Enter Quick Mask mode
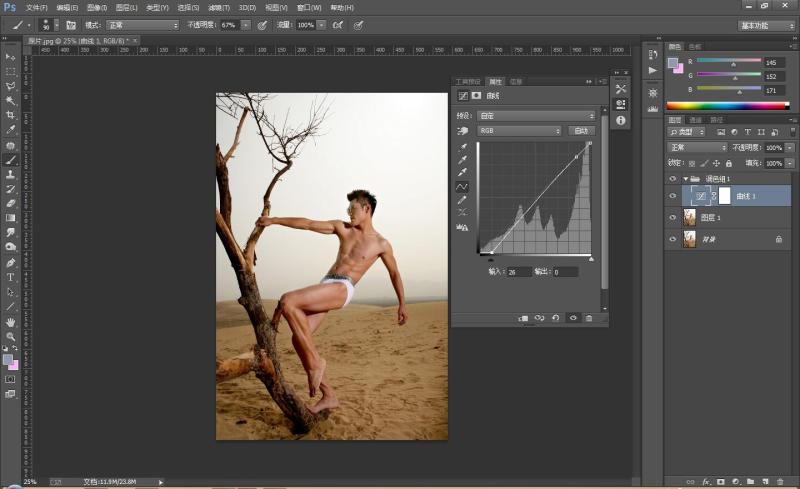800x489 pixels. point(10,379)
